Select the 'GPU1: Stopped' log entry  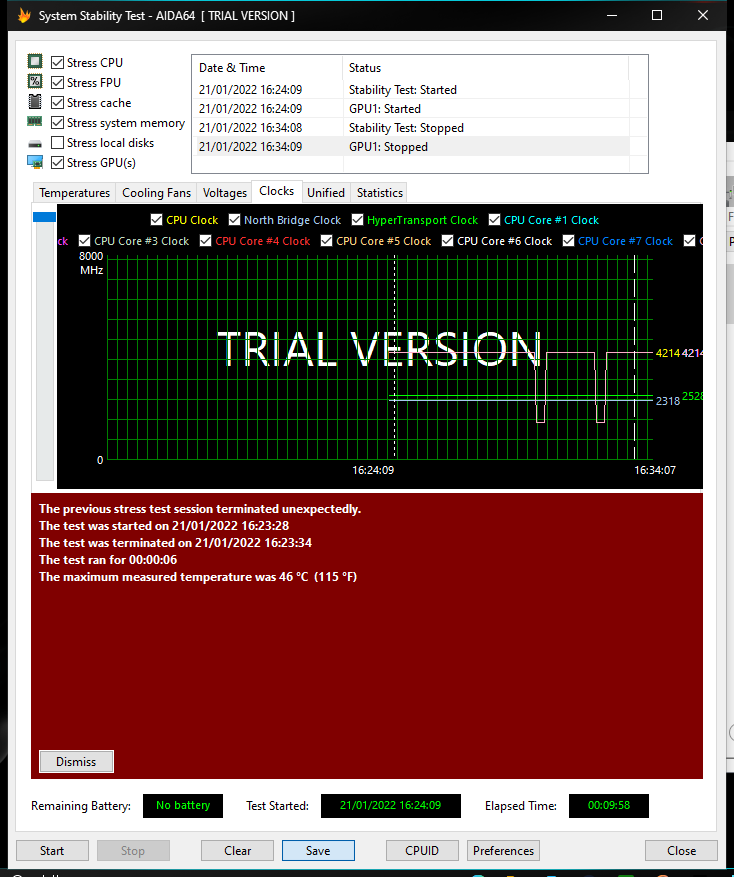coord(413,147)
